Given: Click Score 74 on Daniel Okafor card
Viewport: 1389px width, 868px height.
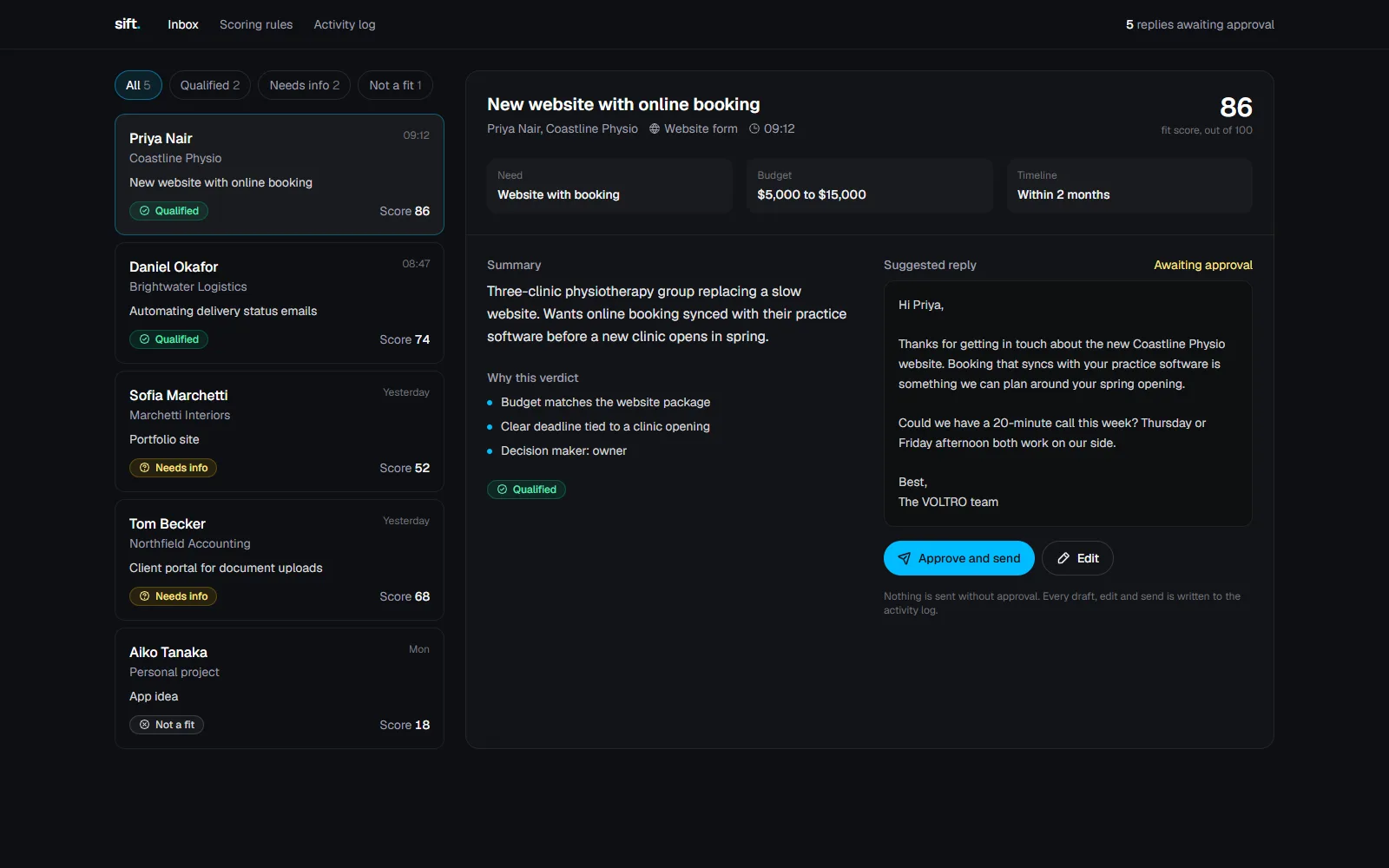Looking at the screenshot, I should [405, 339].
